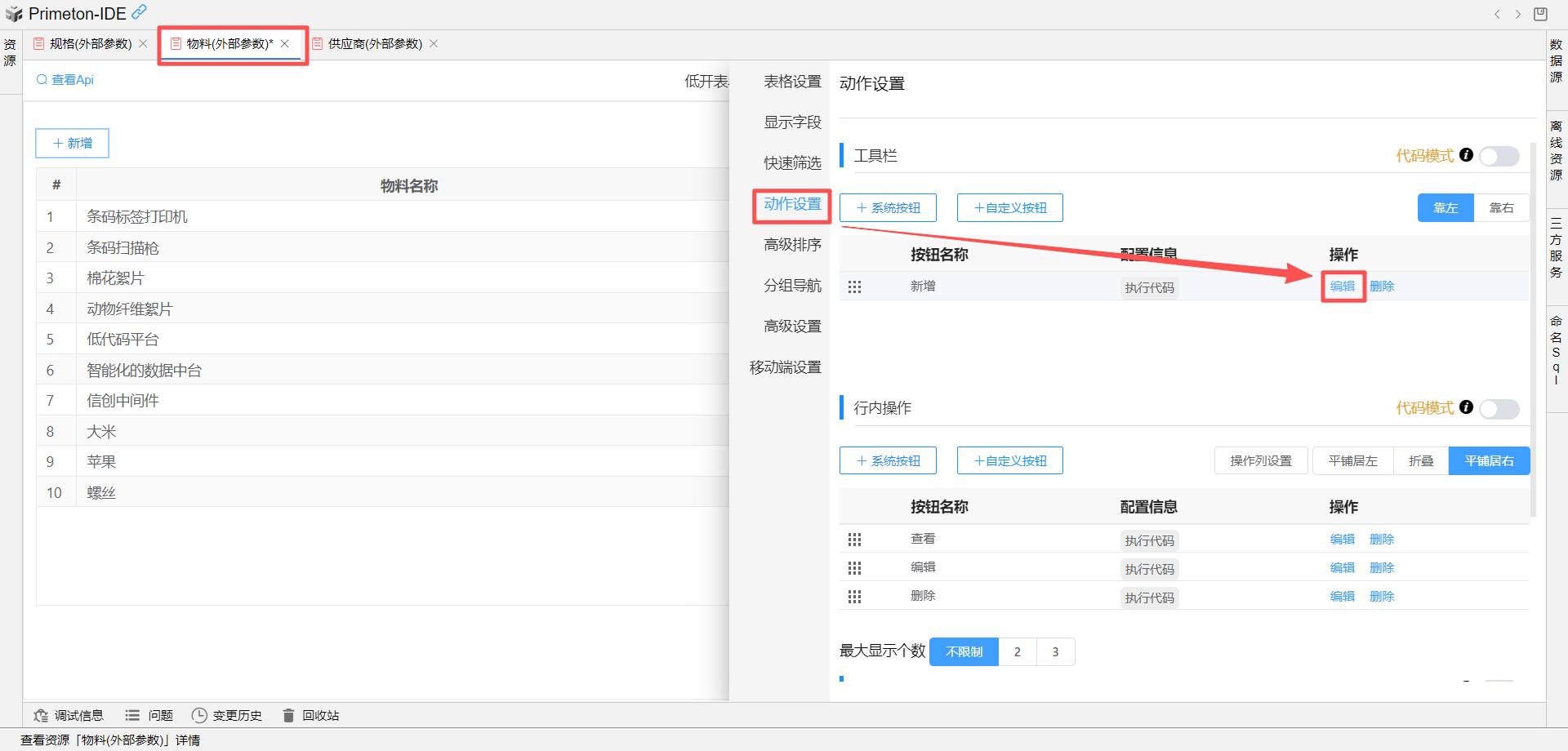Click the info icon beside 工具栏 代码模式
The image size is (1568, 751).
click(x=1466, y=155)
